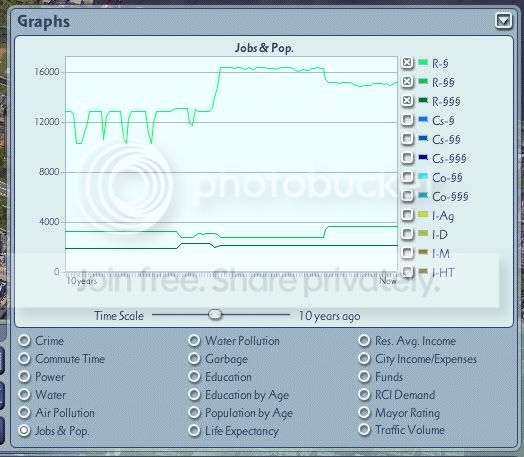Click the 'Now' label on chart axis
The width and height of the screenshot is (524, 457).
(x=388, y=281)
